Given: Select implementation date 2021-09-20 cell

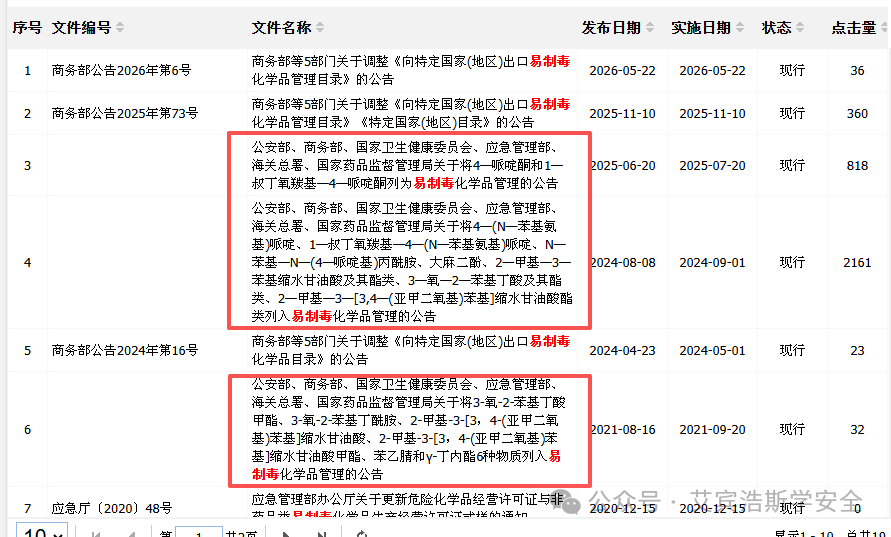Looking at the screenshot, I should tap(712, 429).
